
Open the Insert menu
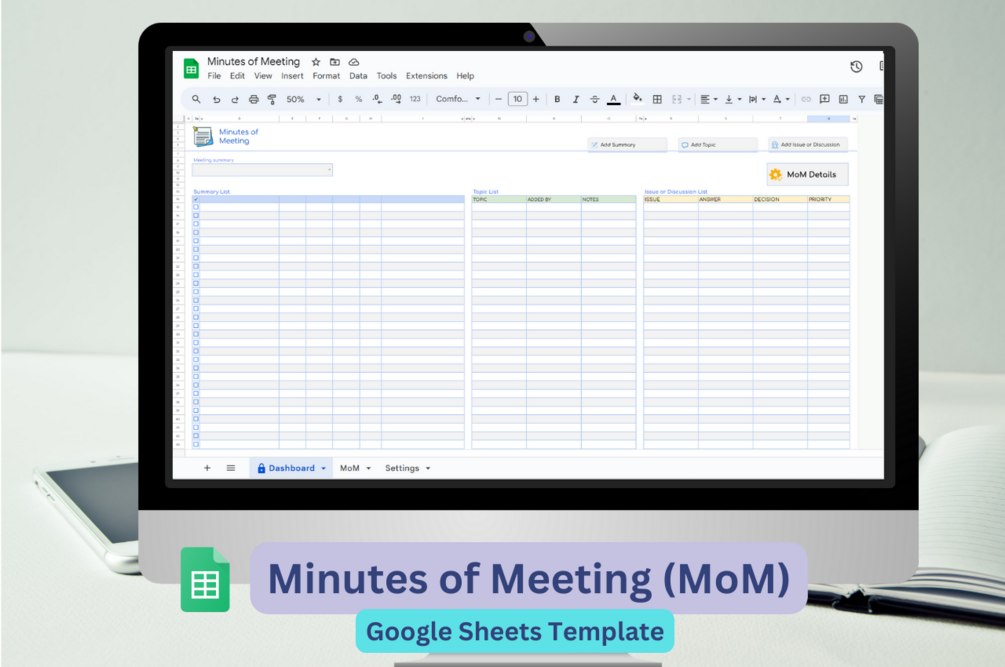click(292, 76)
